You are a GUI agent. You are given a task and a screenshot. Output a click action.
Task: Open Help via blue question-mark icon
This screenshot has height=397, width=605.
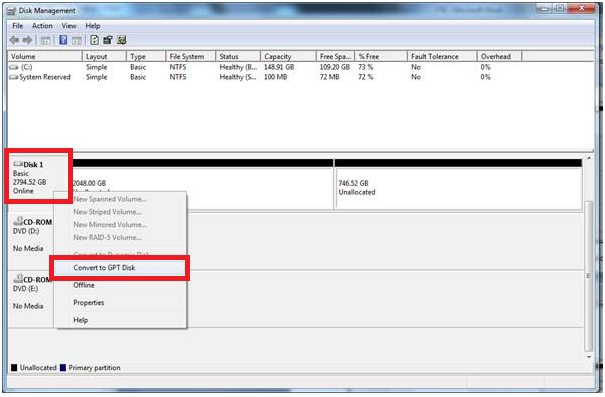[x=63, y=40]
